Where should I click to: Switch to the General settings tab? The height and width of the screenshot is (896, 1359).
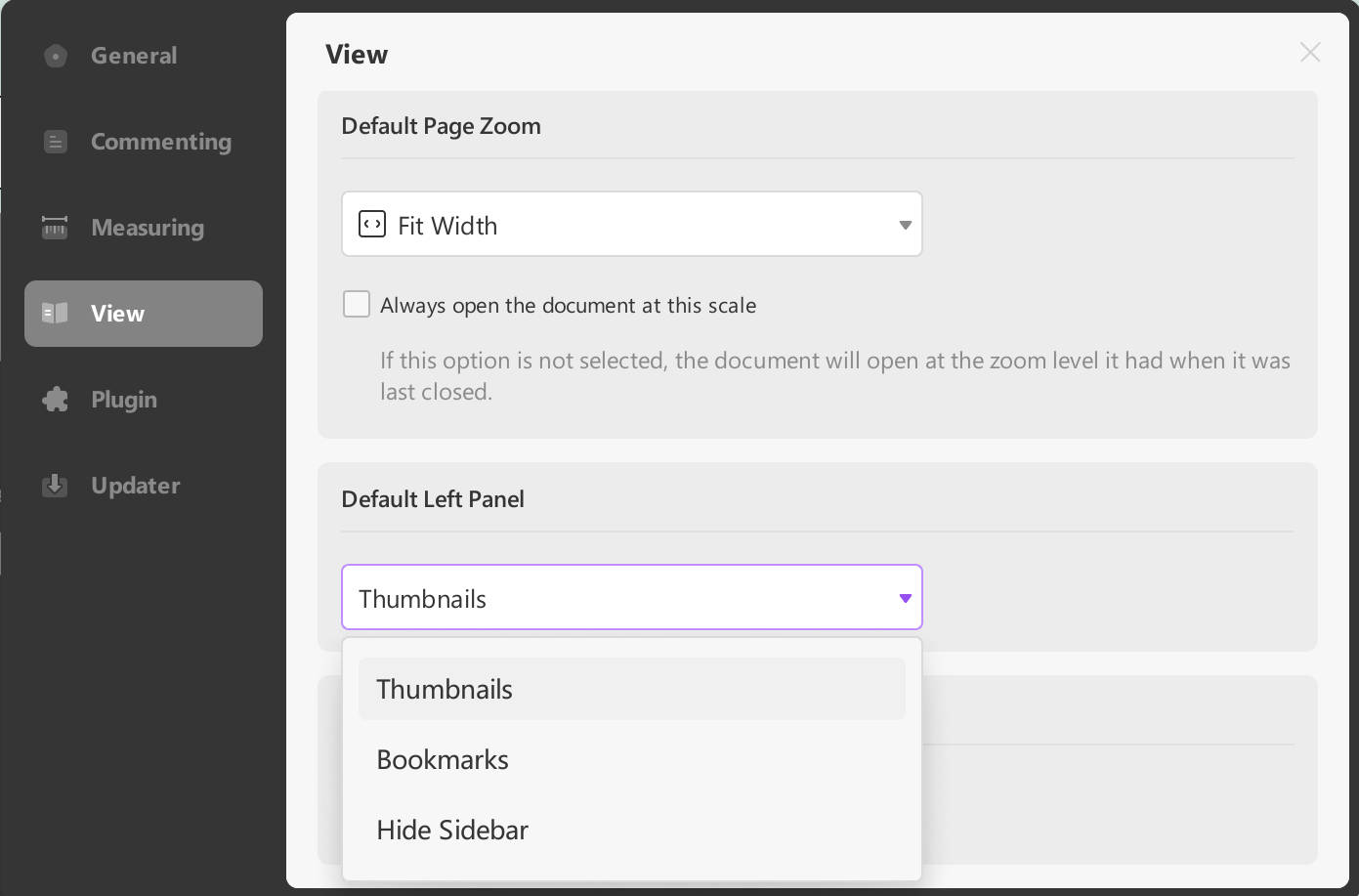tap(134, 57)
